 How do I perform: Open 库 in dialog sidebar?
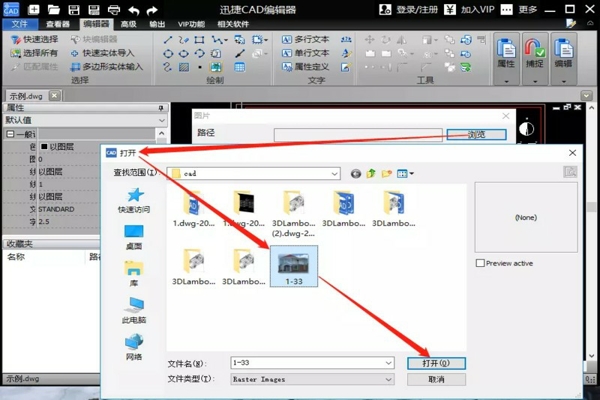pos(134,273)
